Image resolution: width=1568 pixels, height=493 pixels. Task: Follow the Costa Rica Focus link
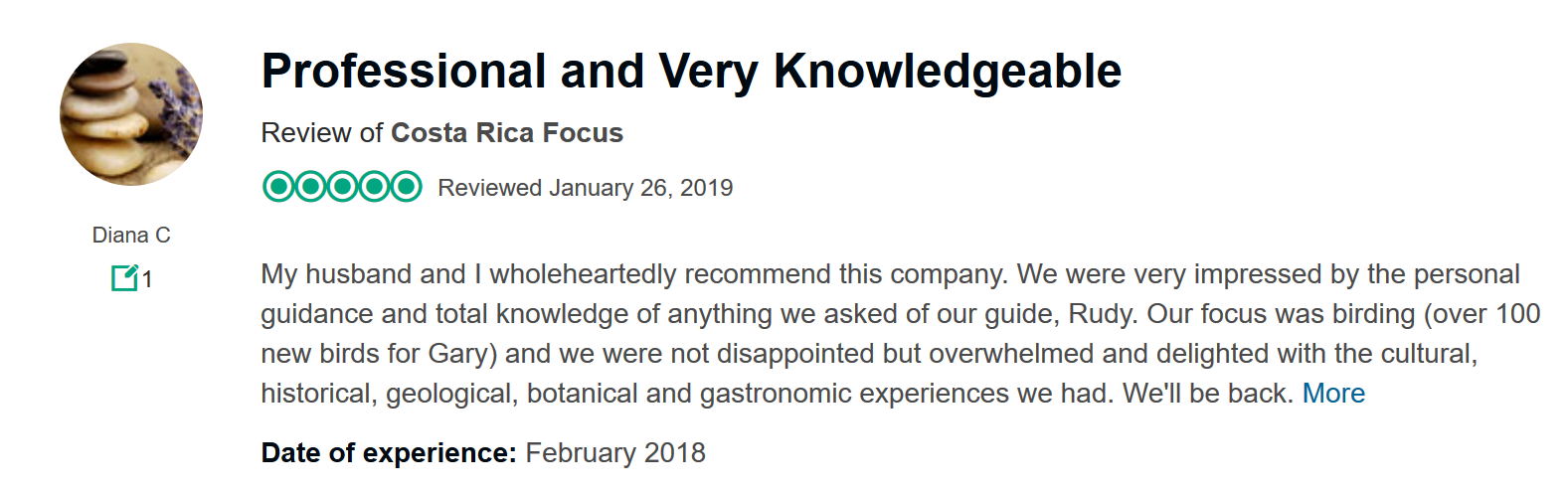pyautogui.click(x=507, y=133)
